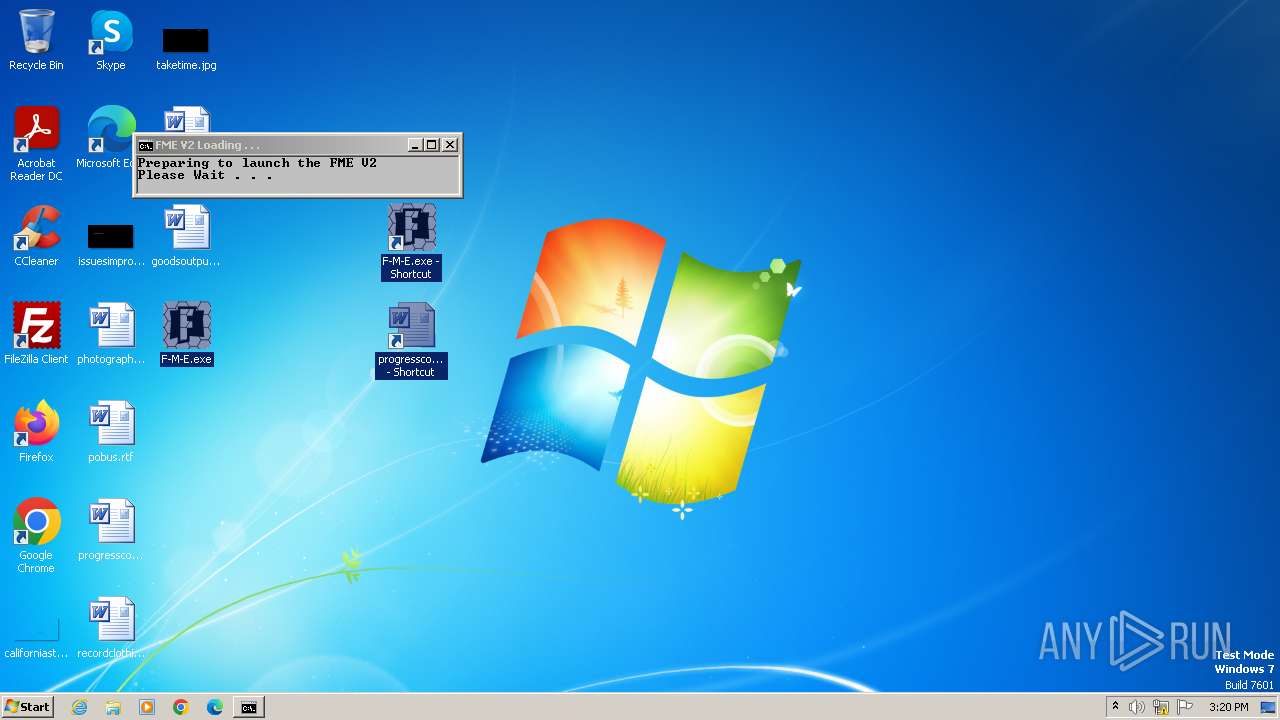
Task: Maximize the FME V2 Loading window
Action: click(x=432, y=145)
